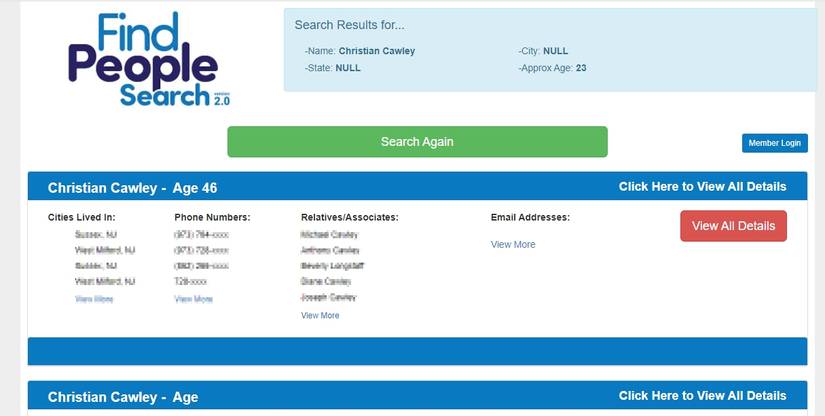
Task: Click the last blurred relative 'Joseph Cawley'
Action: pos(328,298)
